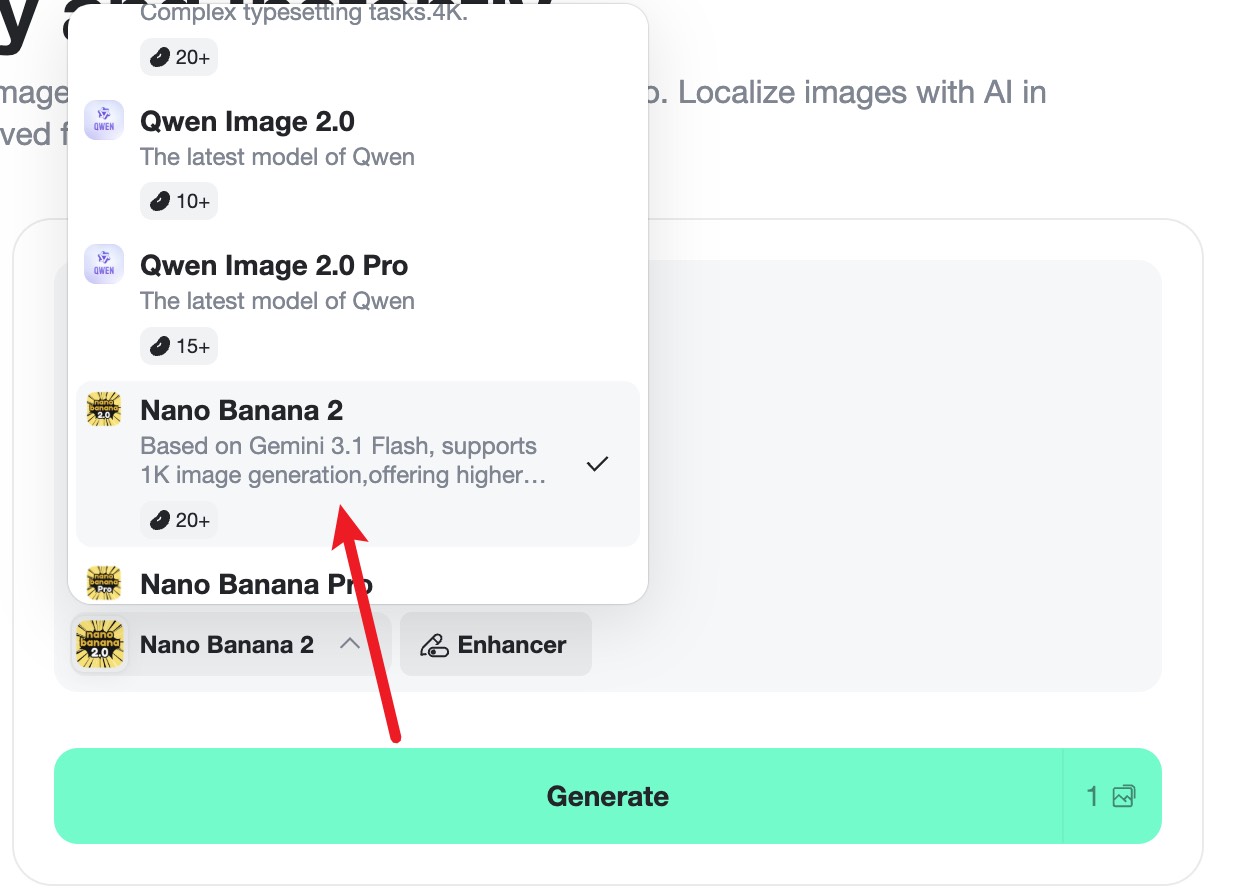
Task: Click the image count icon beside the 1
Action: click(x=1124, y=796)
